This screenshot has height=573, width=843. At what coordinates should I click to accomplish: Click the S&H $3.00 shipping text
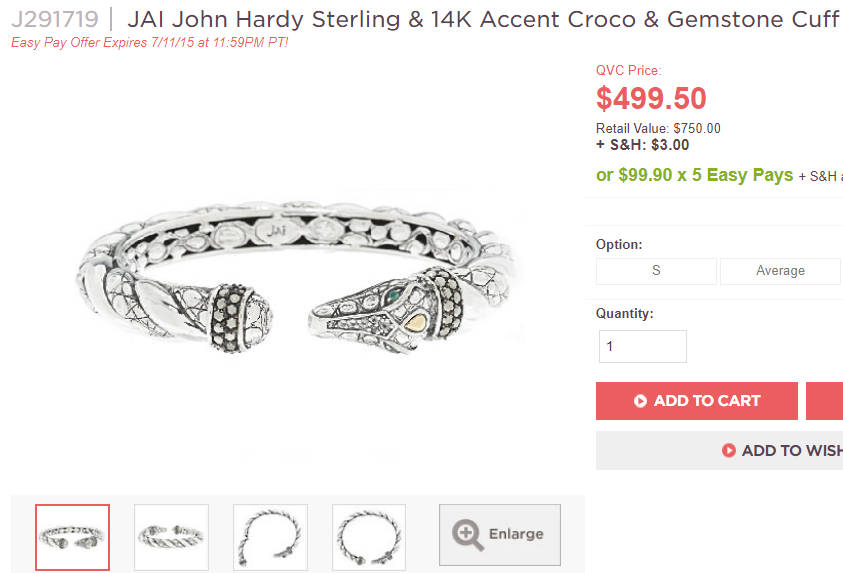click(x=642, y=145)
